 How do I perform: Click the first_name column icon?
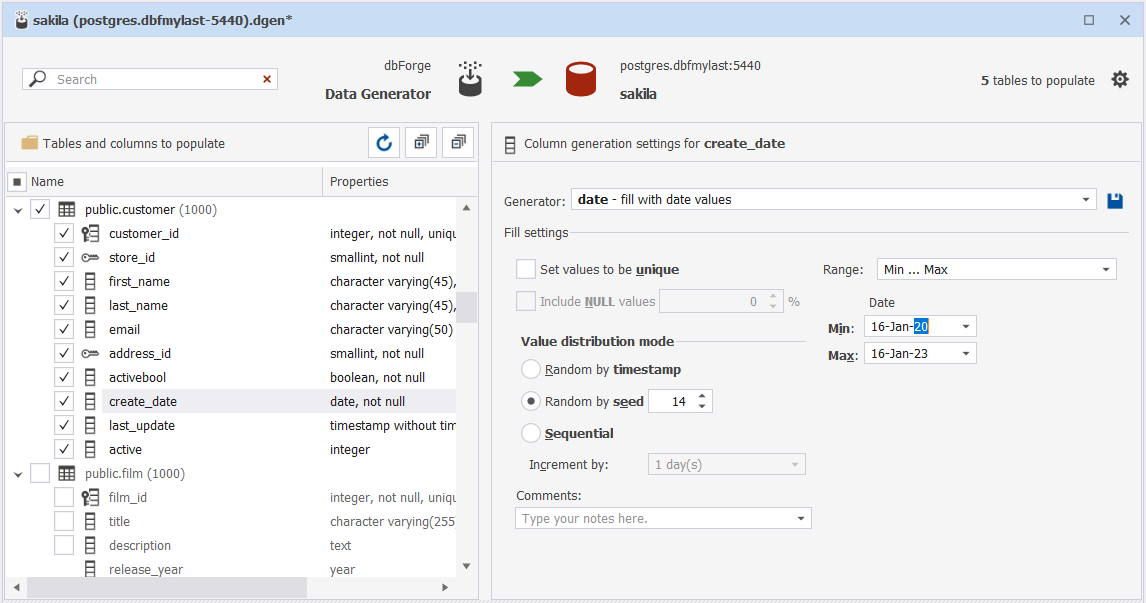(x=90, y=281)
